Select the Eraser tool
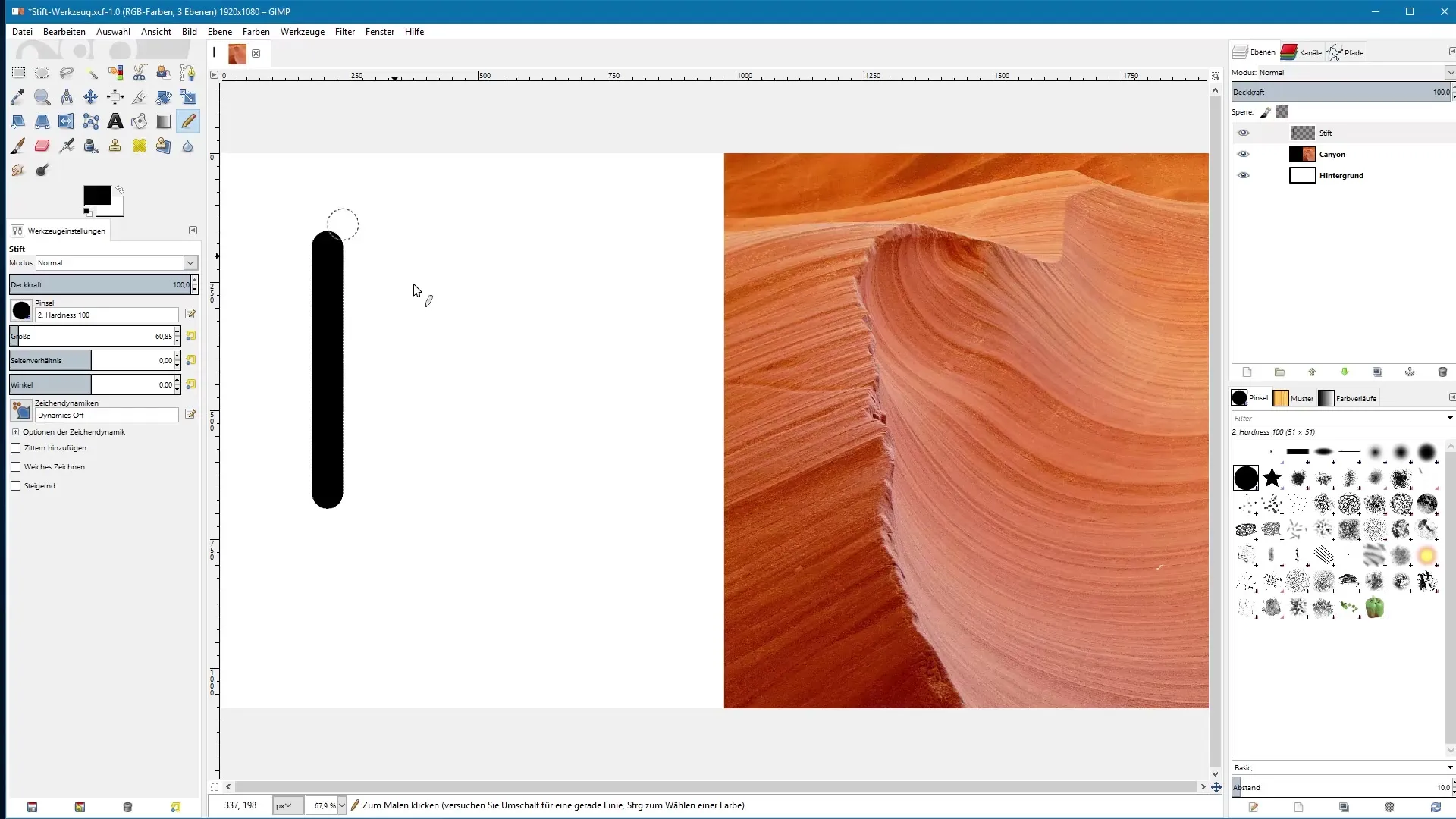This screenshot has height=819, width=1456. tap(42, 146)
